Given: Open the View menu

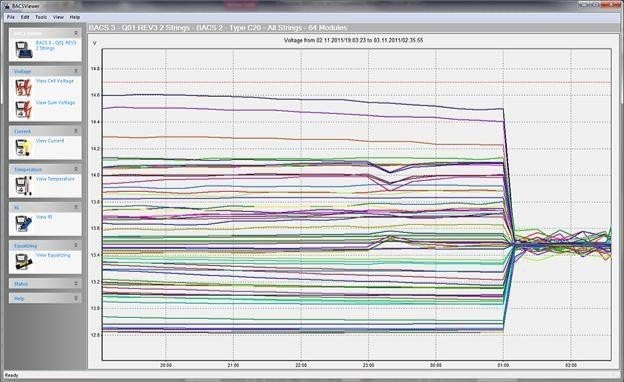Looking at the screenshot, I should click(58, 18).
